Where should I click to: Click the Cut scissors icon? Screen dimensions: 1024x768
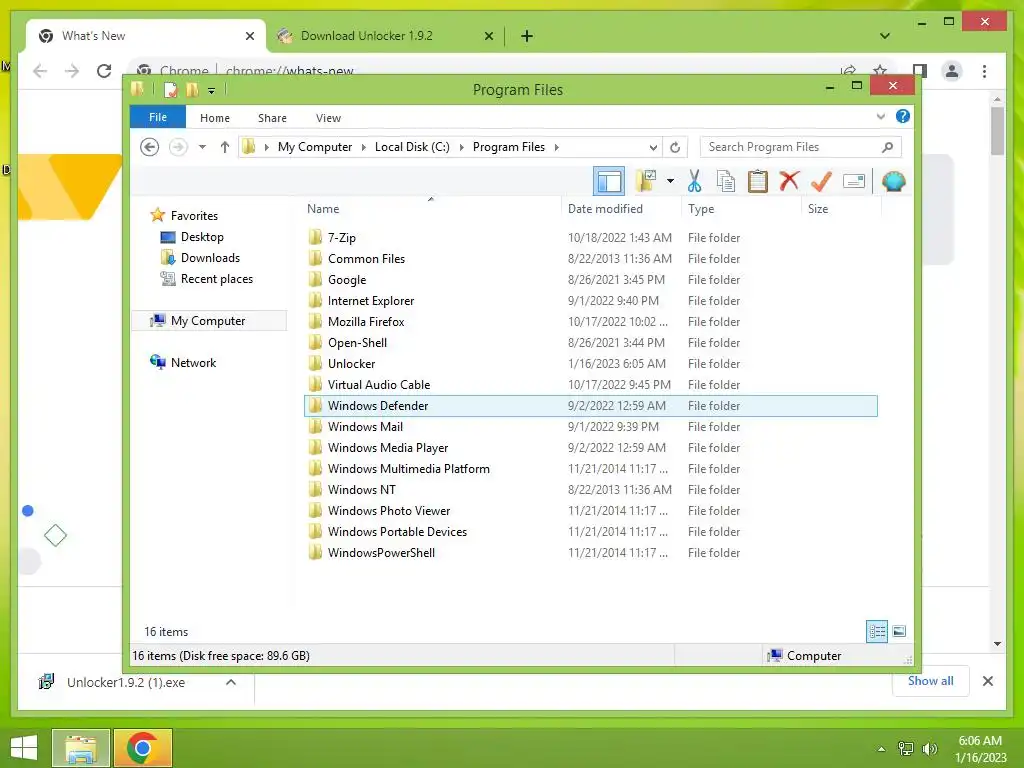(x=694, y=181)
